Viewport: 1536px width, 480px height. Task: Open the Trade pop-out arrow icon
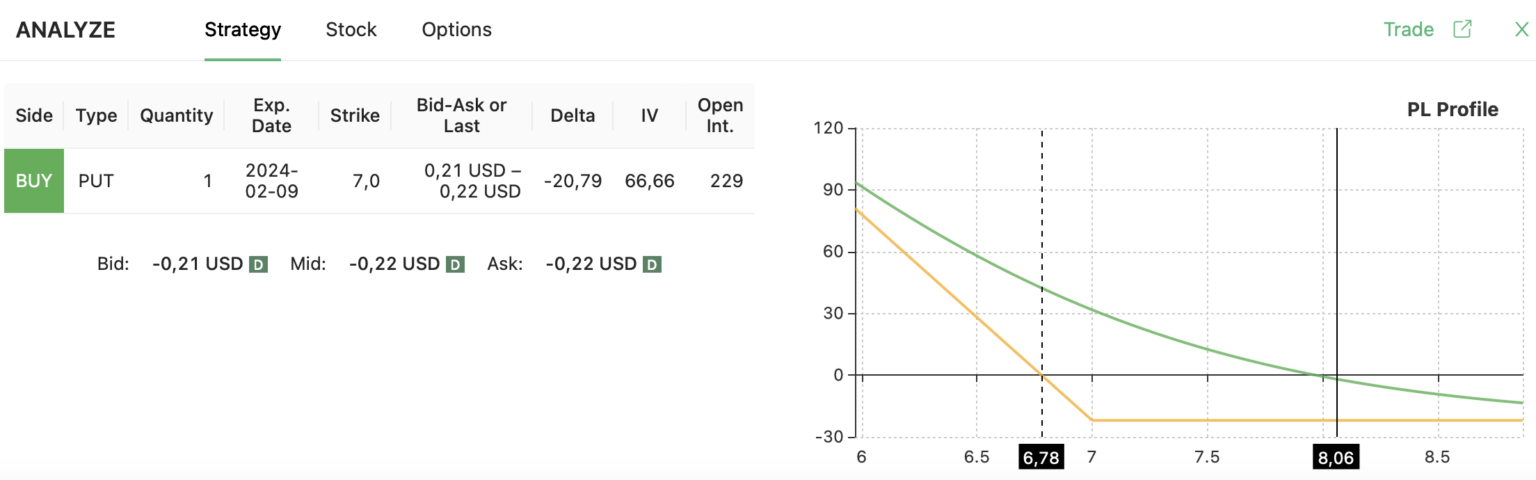[x=1462, y=29]
